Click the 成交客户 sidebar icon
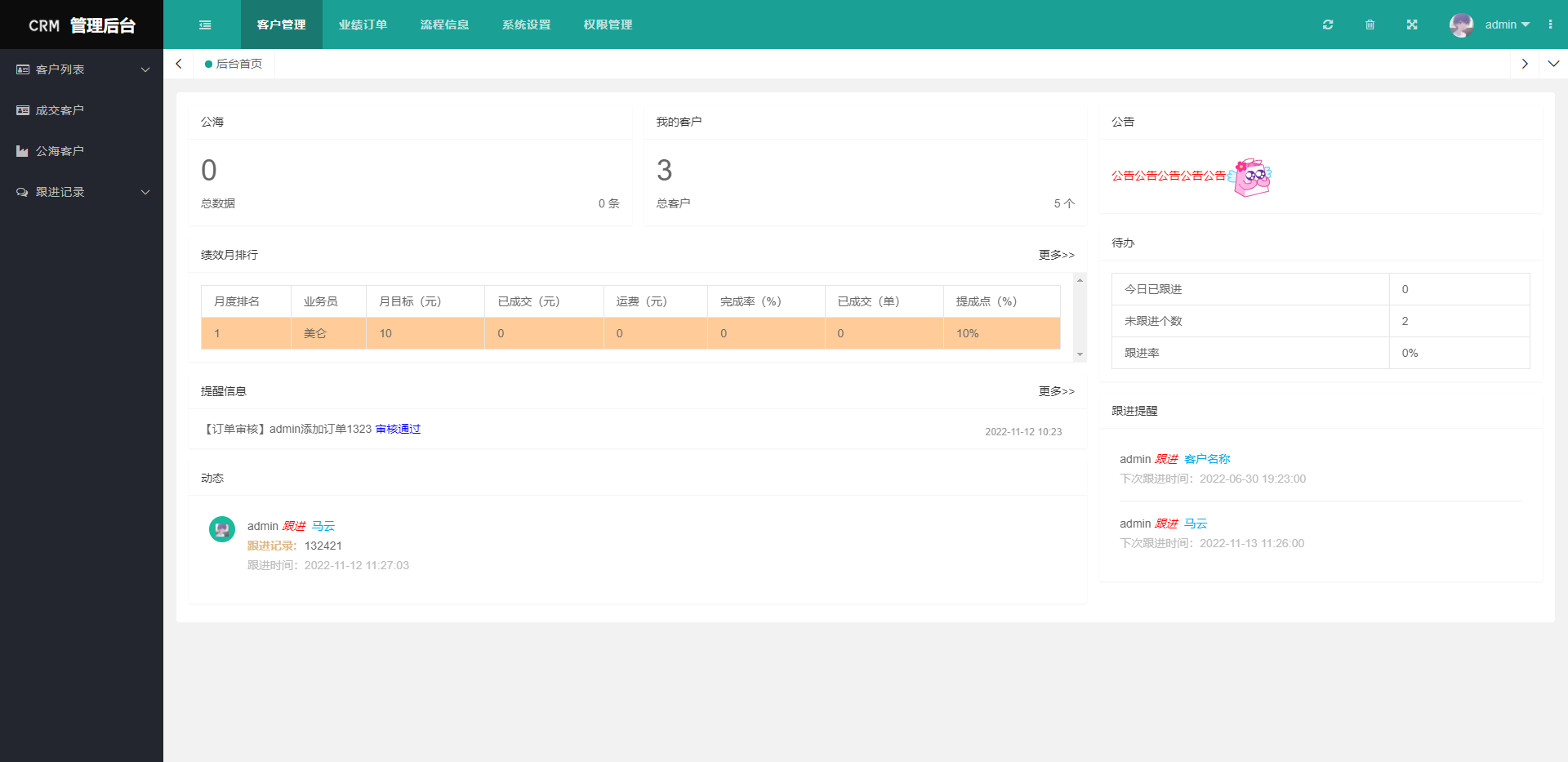Screen dimensions: 1568x762 pos(23,110)
